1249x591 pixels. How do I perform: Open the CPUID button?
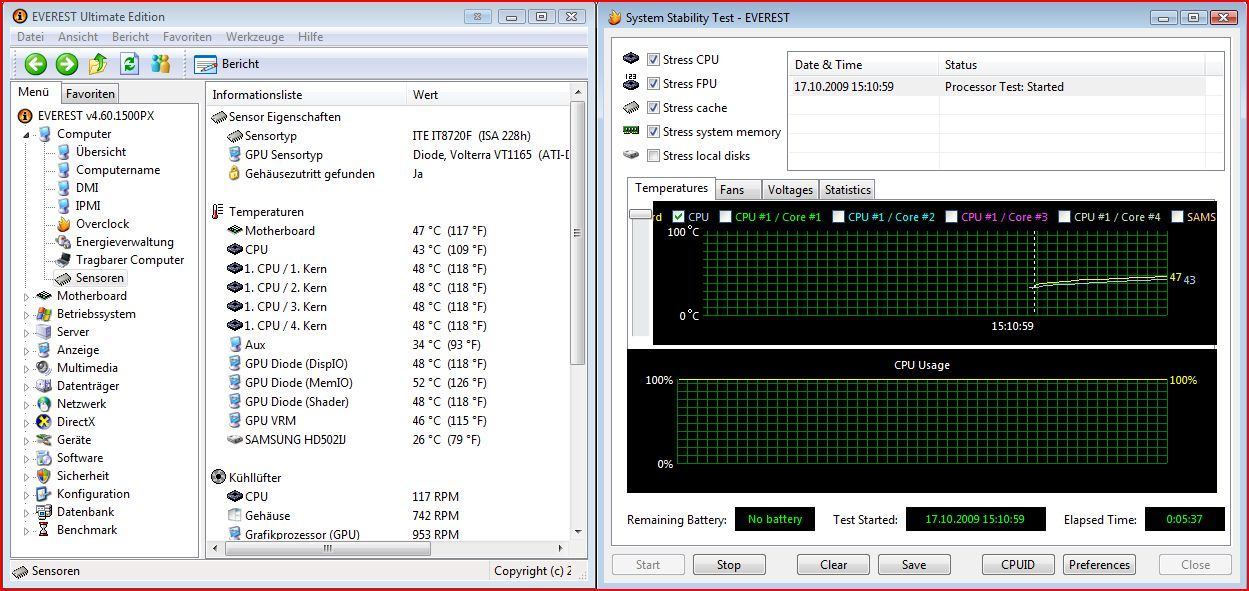1018,565
